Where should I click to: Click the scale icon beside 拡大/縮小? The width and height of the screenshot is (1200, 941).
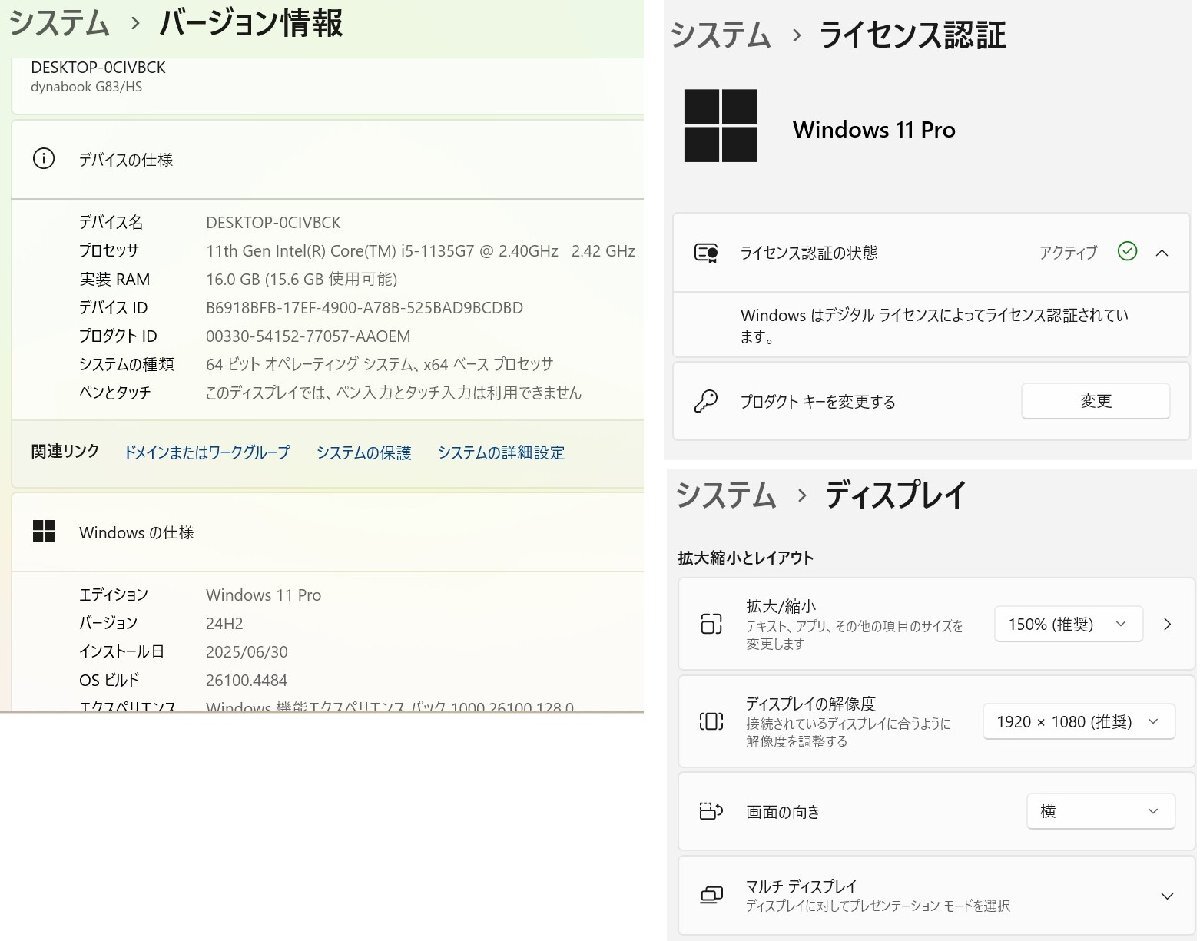(711, 624)
